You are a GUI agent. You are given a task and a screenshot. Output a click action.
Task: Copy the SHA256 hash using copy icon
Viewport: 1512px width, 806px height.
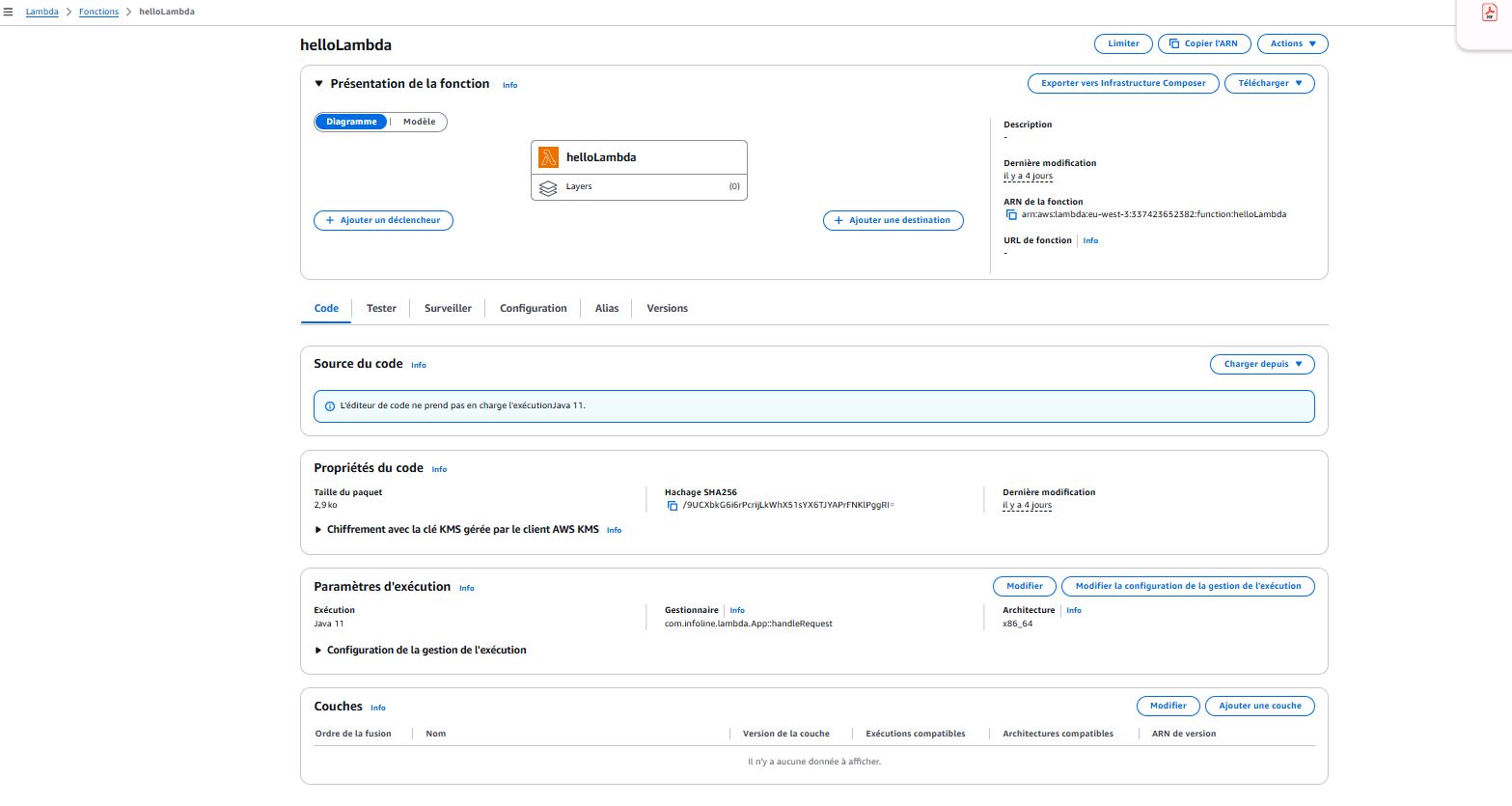673,506
